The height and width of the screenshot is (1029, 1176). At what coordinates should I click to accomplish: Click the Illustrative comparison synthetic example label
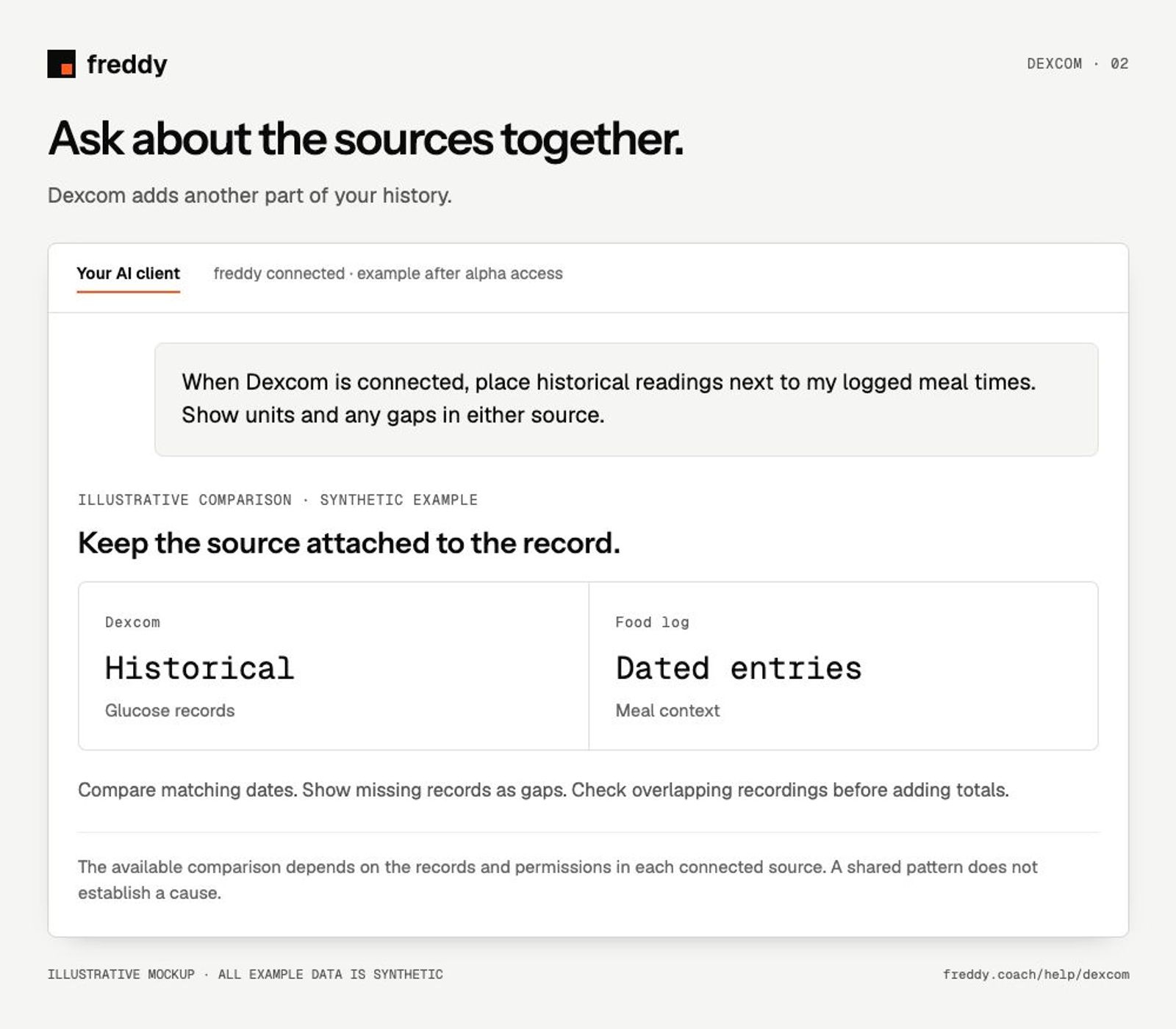(278, 500)
